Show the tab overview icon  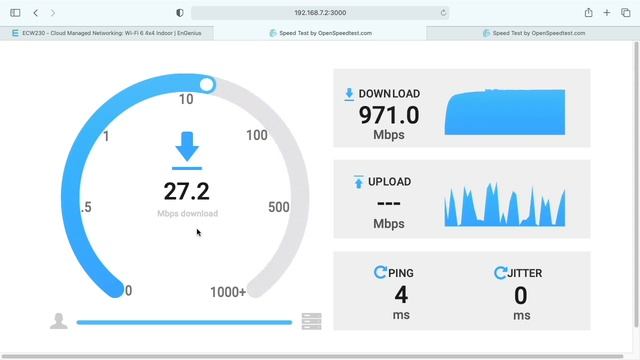626,13
